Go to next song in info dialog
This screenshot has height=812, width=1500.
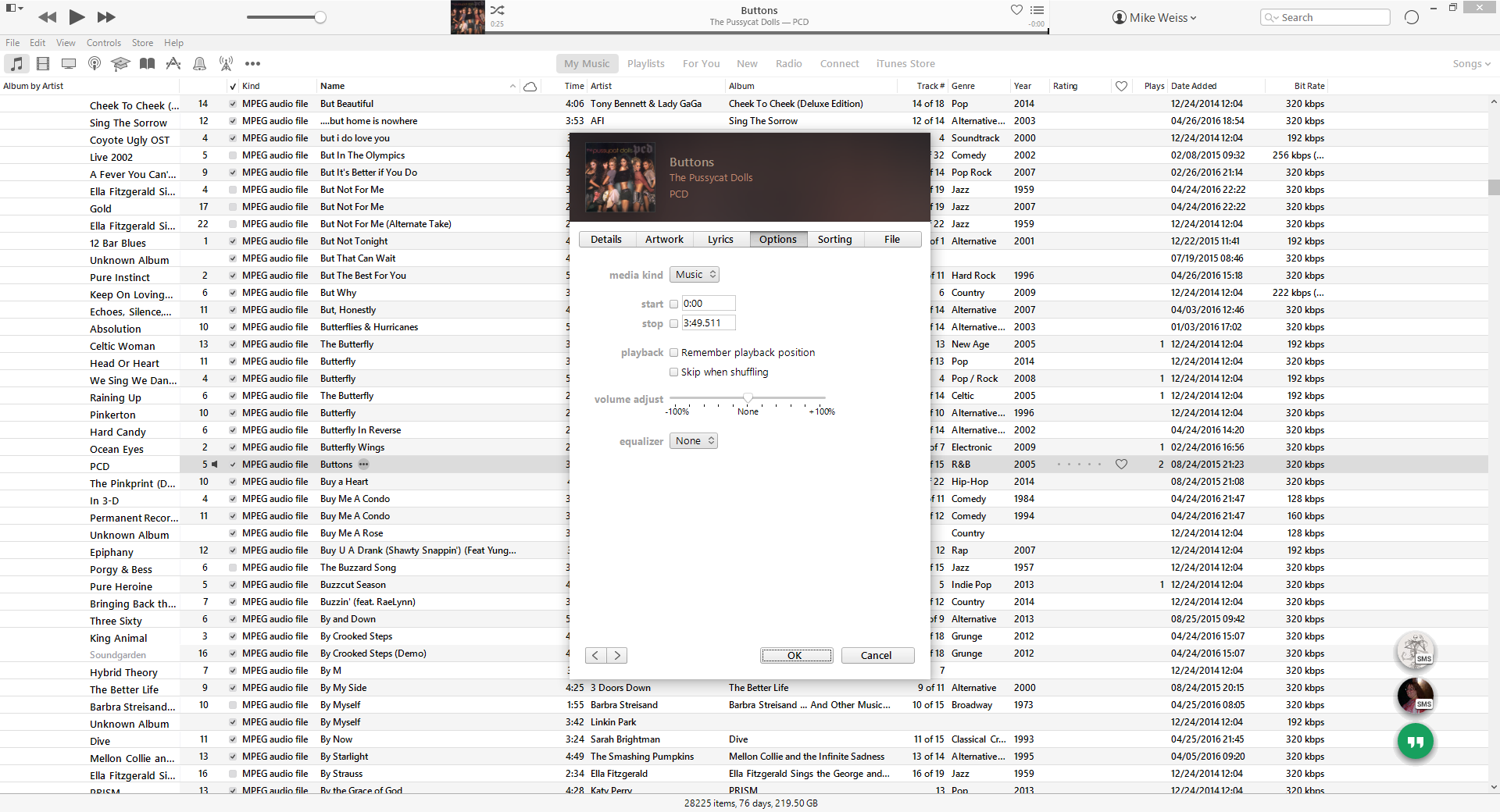pos(617,655)
